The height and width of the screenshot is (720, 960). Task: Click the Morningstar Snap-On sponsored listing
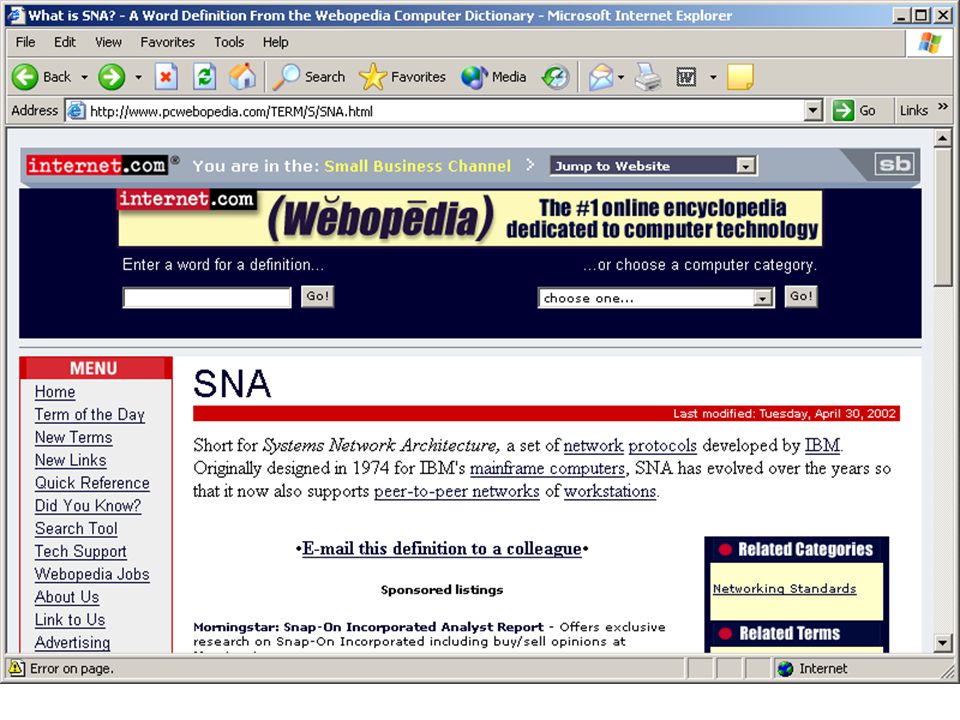pos(368,627)
